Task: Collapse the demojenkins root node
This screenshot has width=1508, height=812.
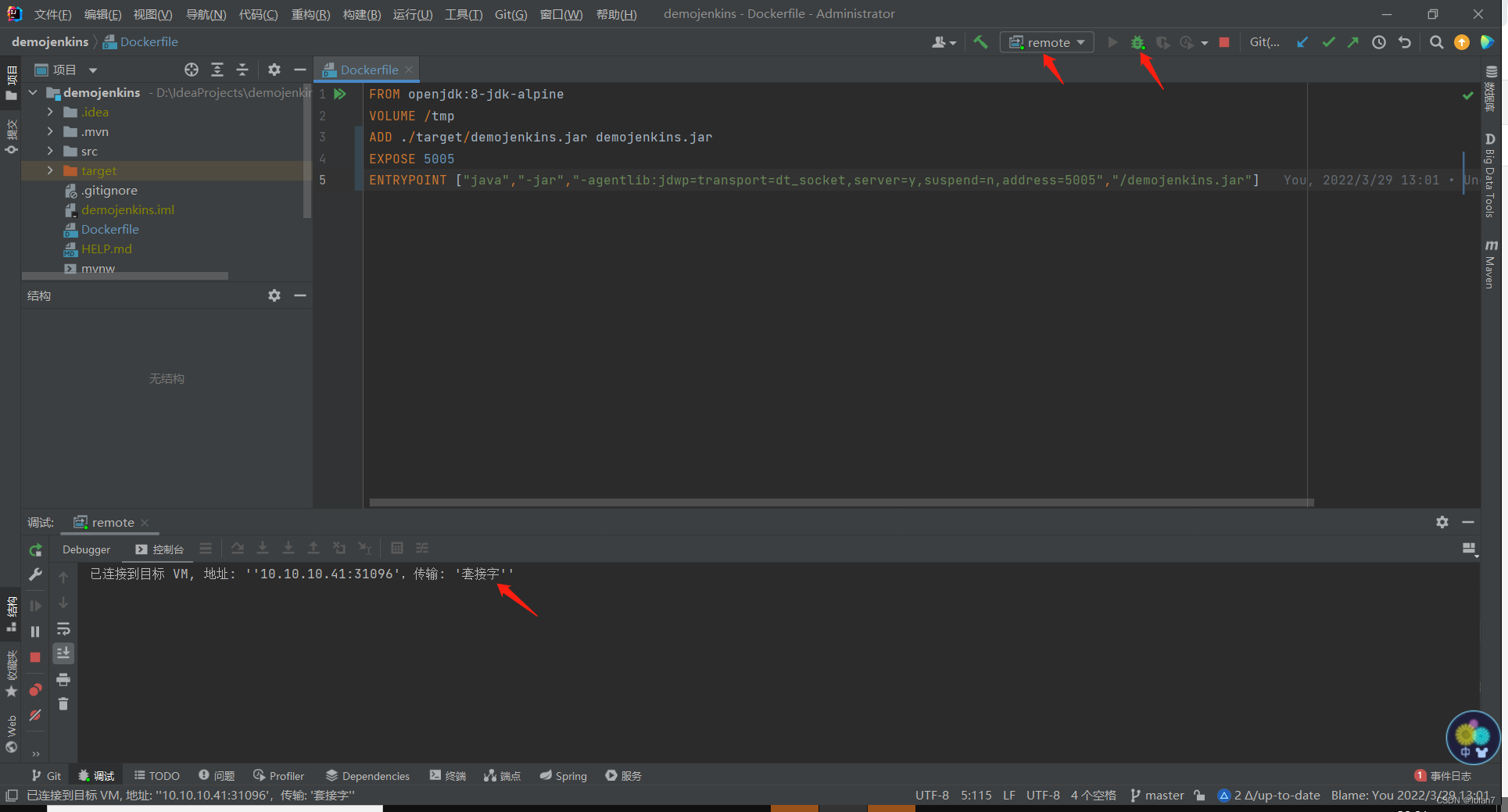Action: pyautogui.click(x=33, y=92)
